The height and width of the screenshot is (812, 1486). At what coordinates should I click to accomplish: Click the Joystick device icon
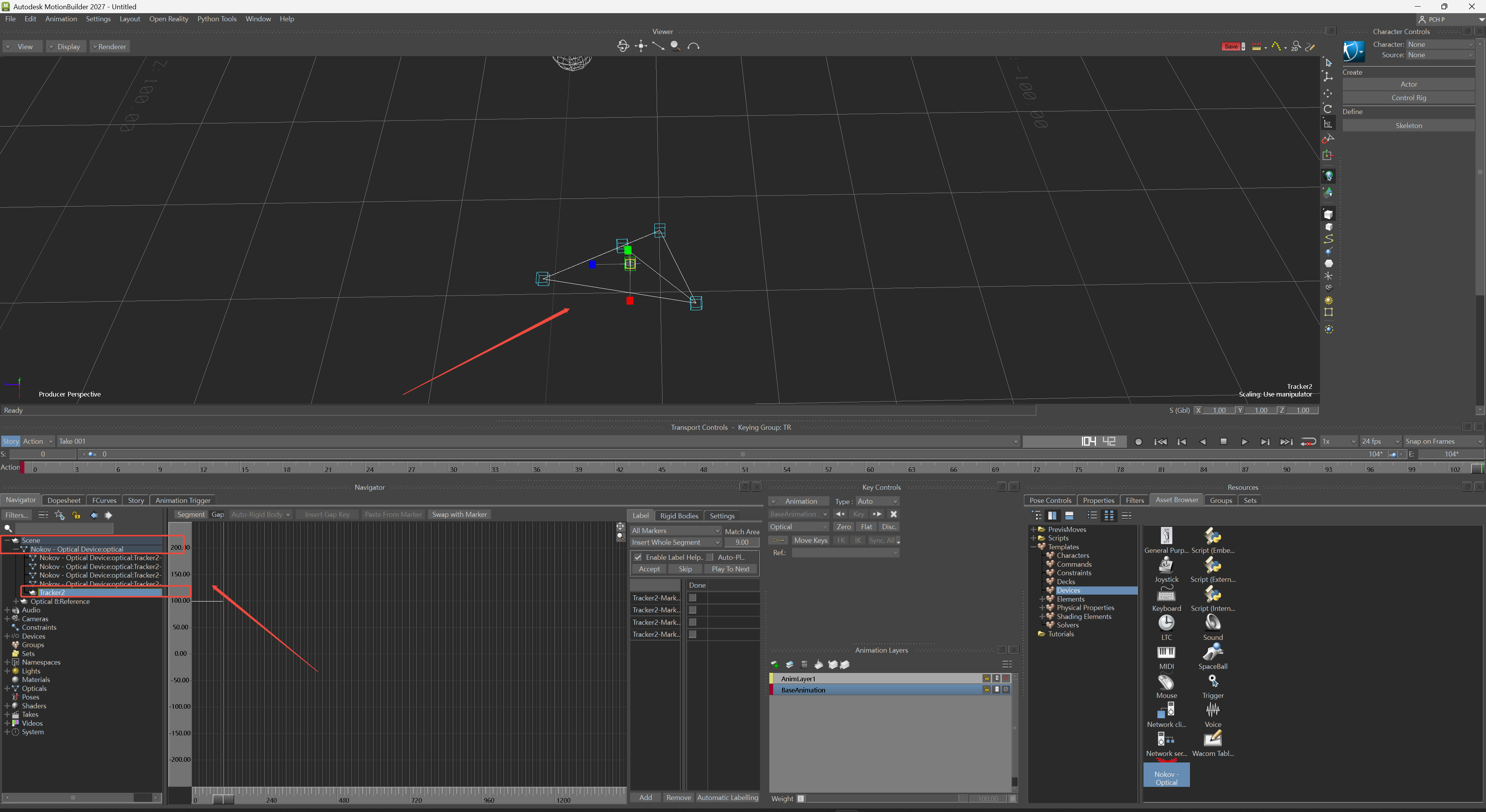1166,565
